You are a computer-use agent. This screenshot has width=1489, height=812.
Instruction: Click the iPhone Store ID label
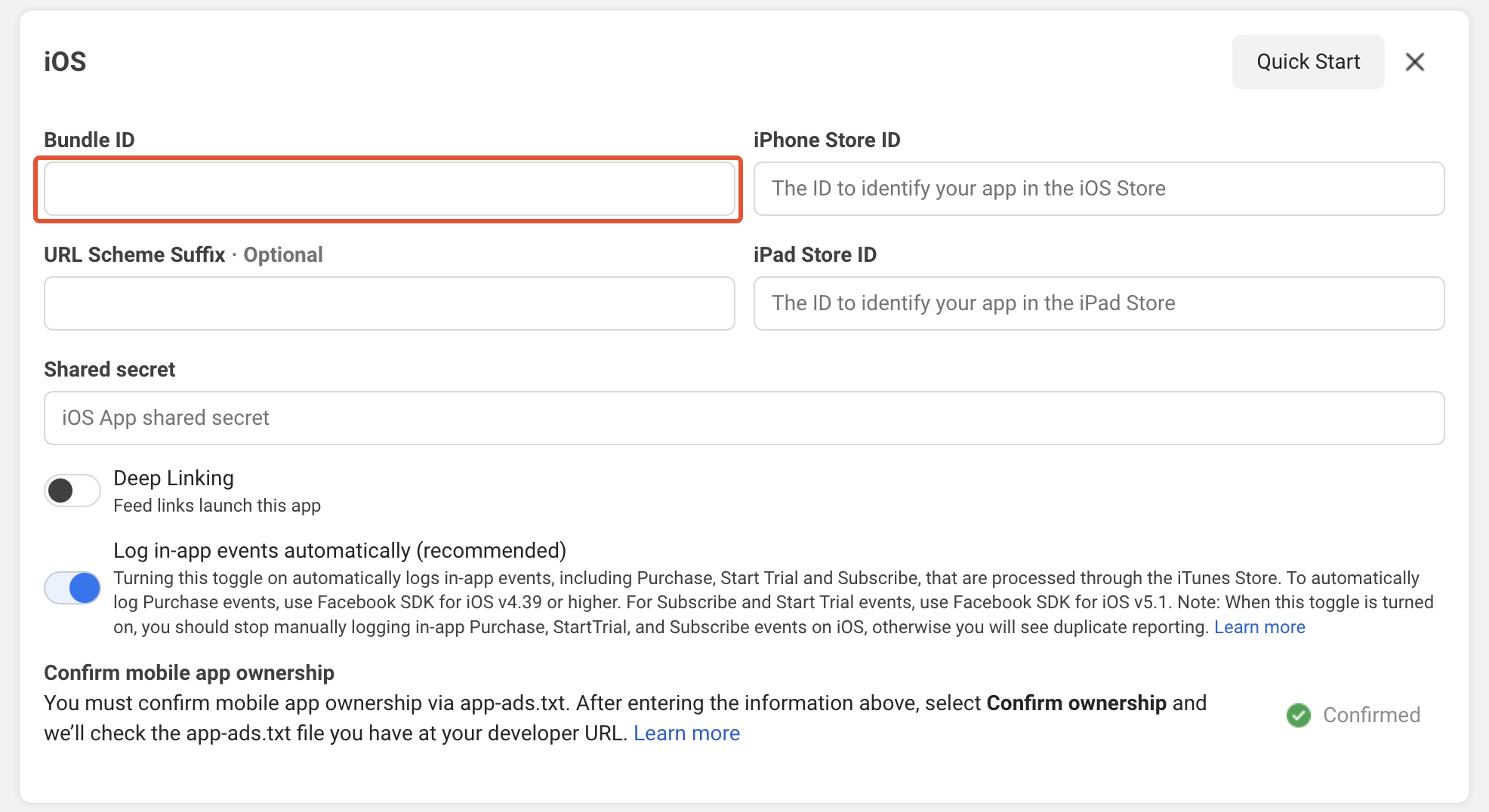pos(827,140)
